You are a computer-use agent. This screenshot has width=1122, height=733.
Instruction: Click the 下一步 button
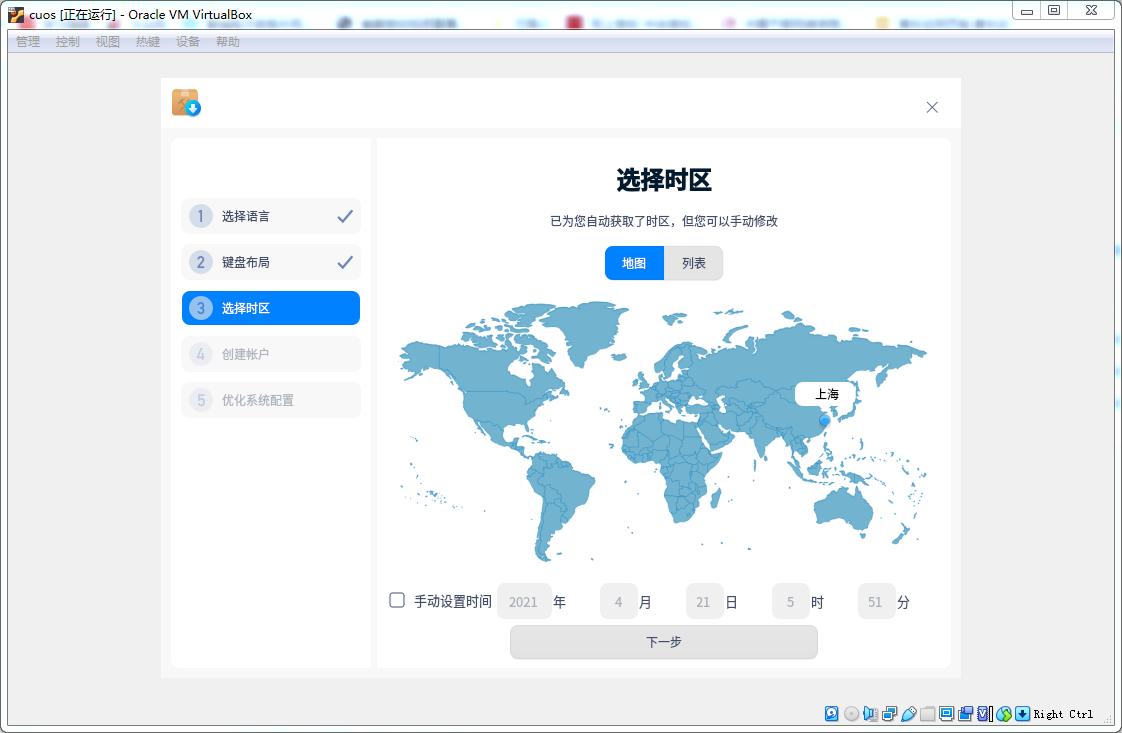pyautogui.click(x=663, y=642)
